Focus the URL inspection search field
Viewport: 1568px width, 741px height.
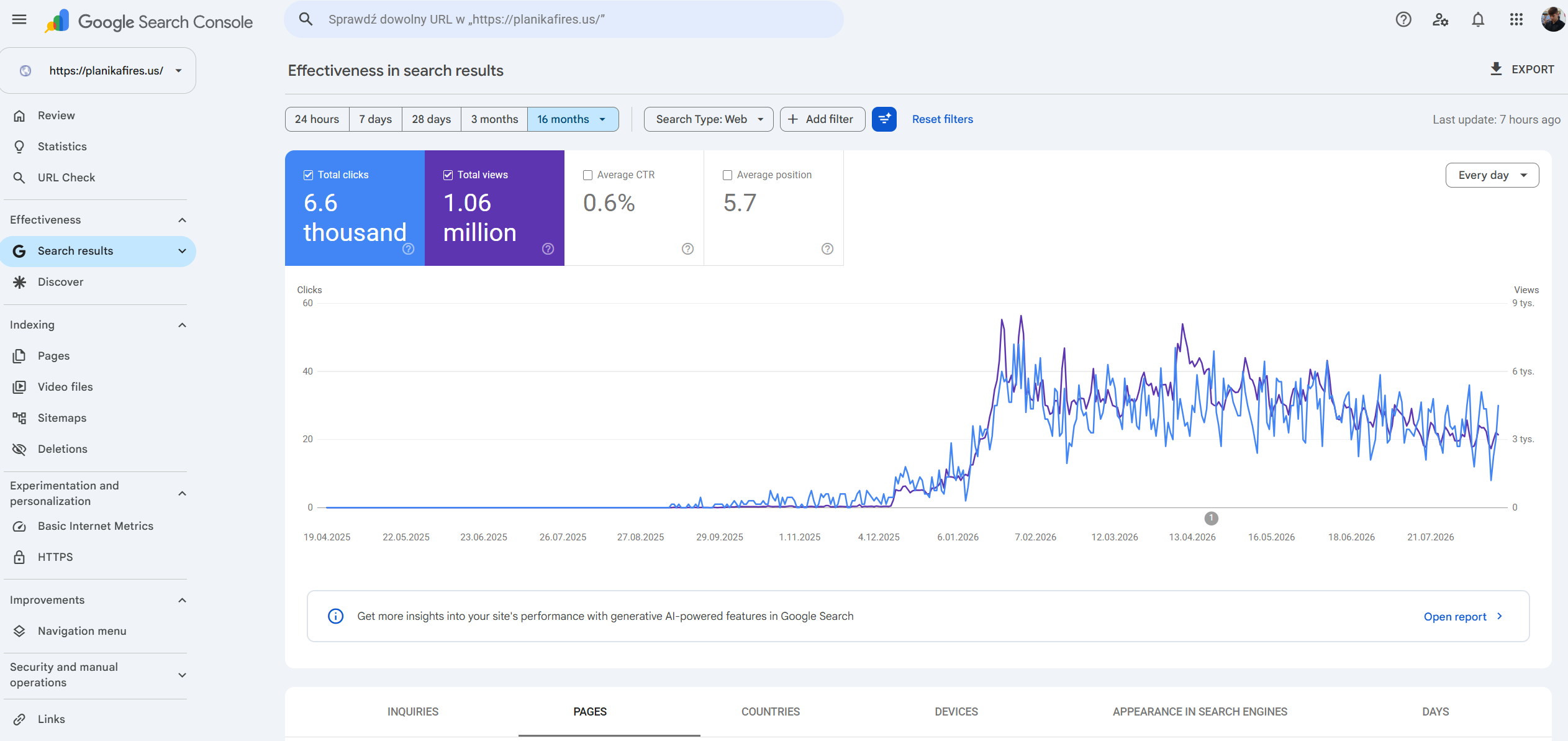[x=564, y=19]
